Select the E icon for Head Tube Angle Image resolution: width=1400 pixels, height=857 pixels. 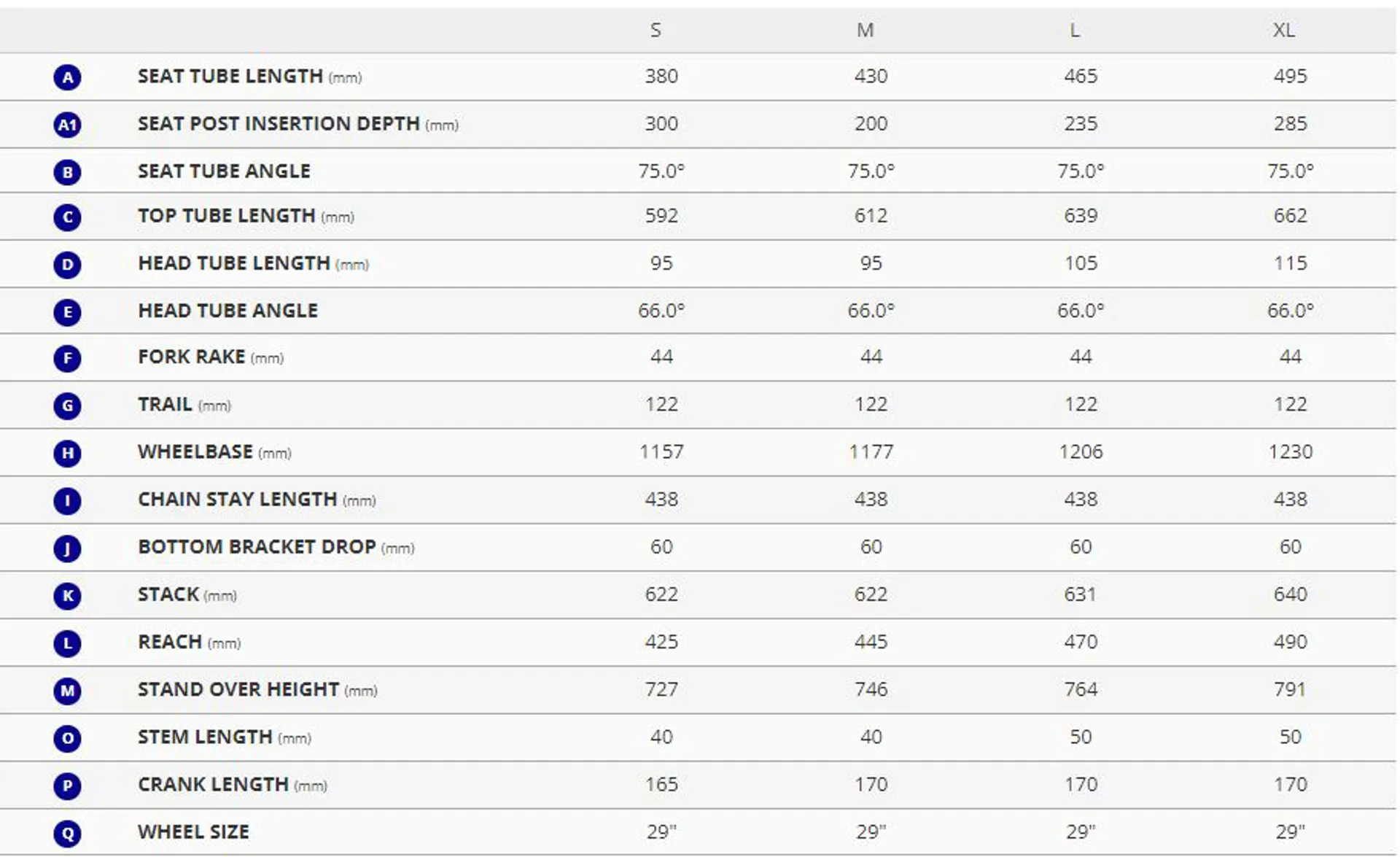[x=67, y=312]
